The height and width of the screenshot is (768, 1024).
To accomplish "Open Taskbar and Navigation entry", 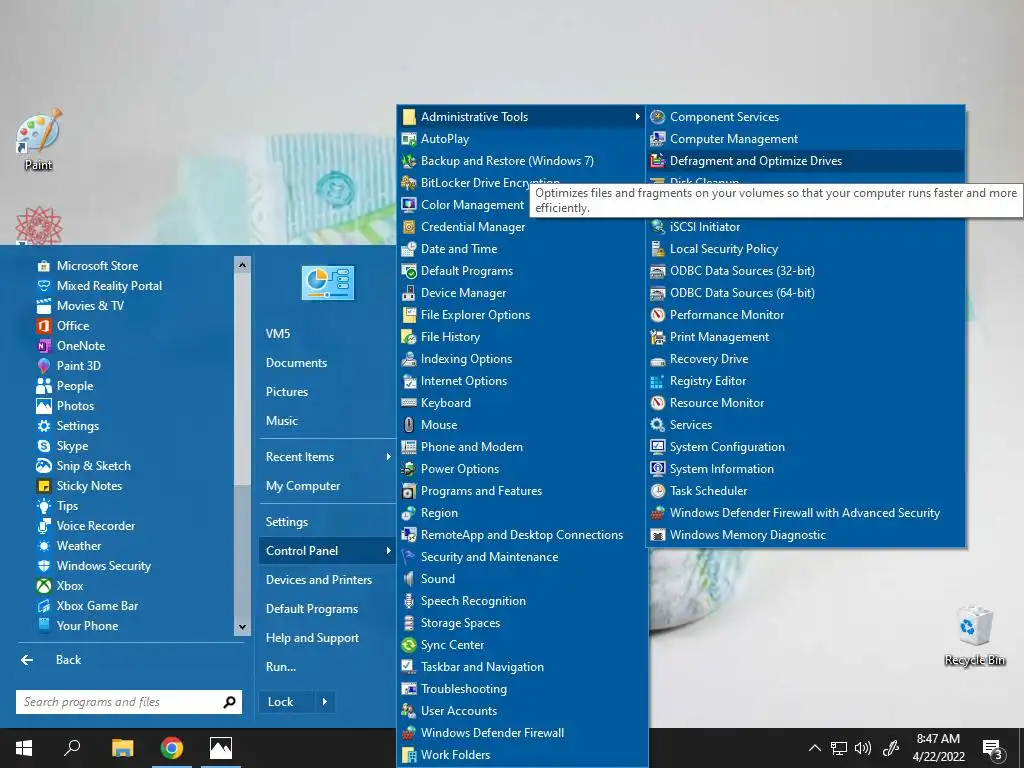I will pos(521,667).
